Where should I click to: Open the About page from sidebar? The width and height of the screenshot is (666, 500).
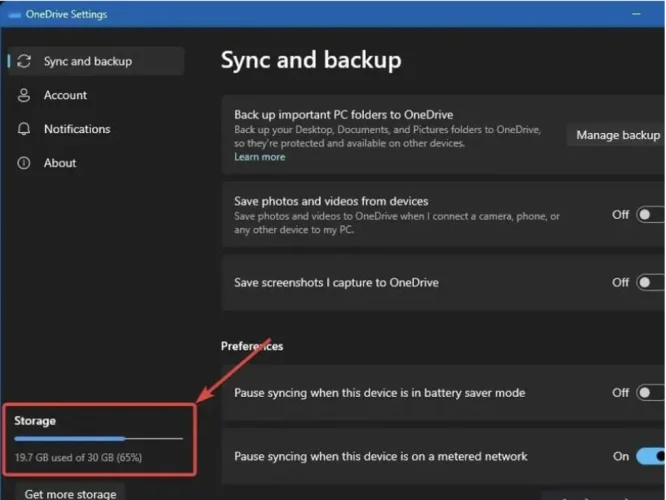tap(60, 163)
